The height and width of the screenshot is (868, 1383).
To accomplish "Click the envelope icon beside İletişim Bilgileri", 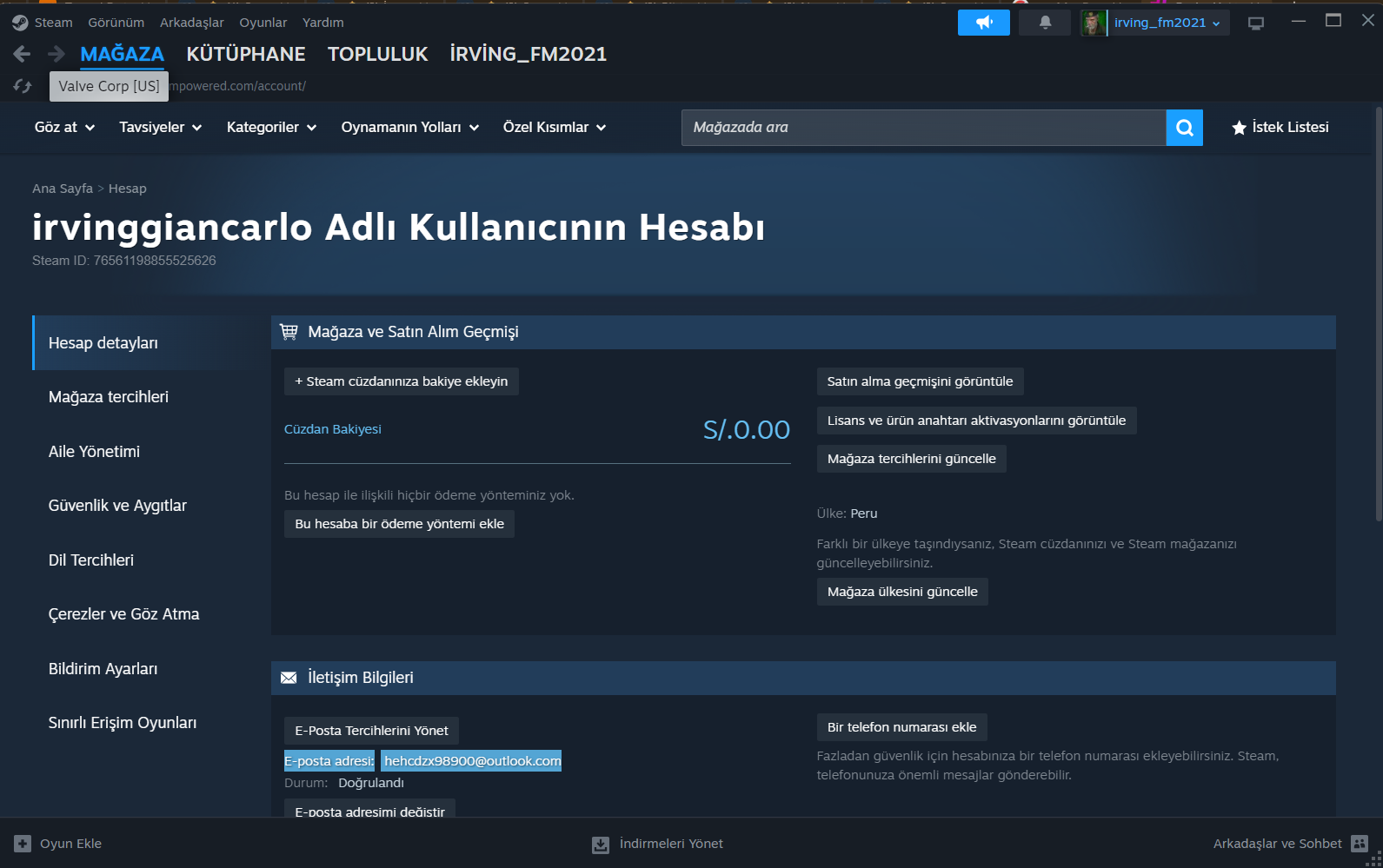I will (x=289, y=678).
